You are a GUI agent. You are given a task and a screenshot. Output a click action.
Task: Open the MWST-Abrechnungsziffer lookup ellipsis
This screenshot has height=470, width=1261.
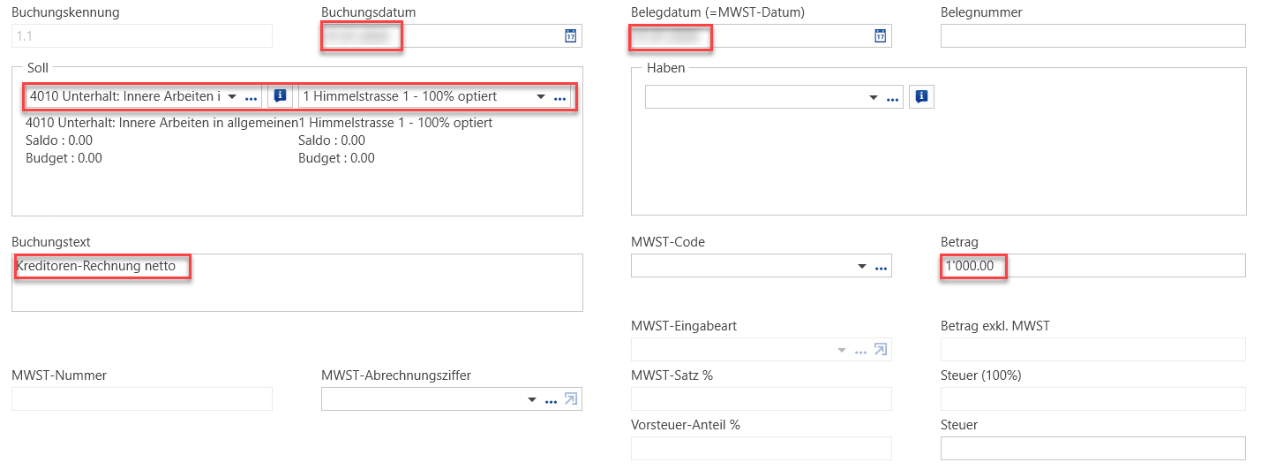[550, 400]
